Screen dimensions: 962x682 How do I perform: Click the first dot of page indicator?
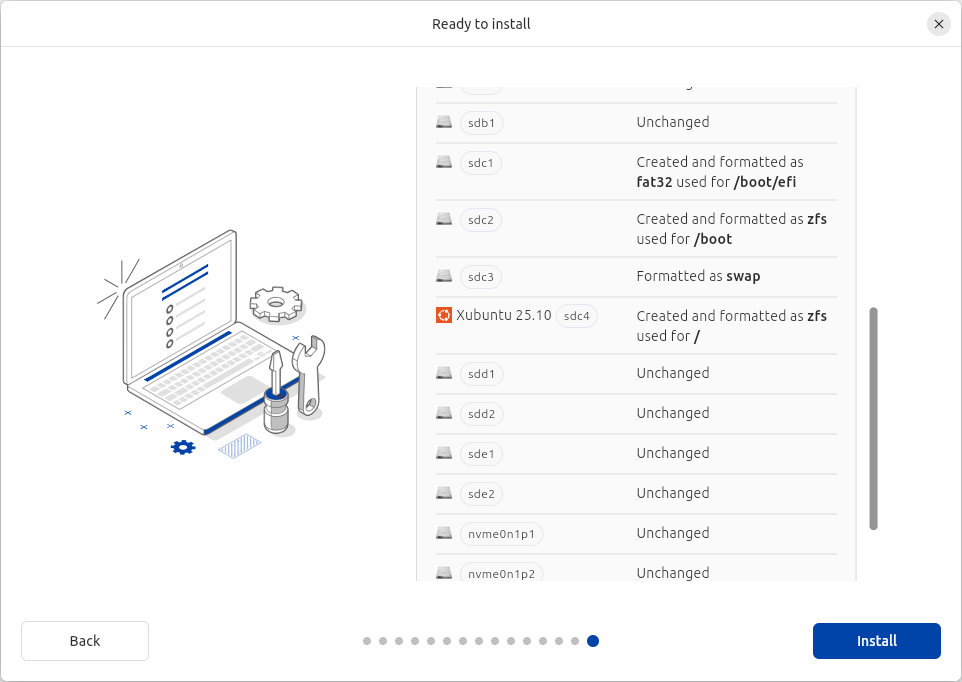tap(367, 641)
